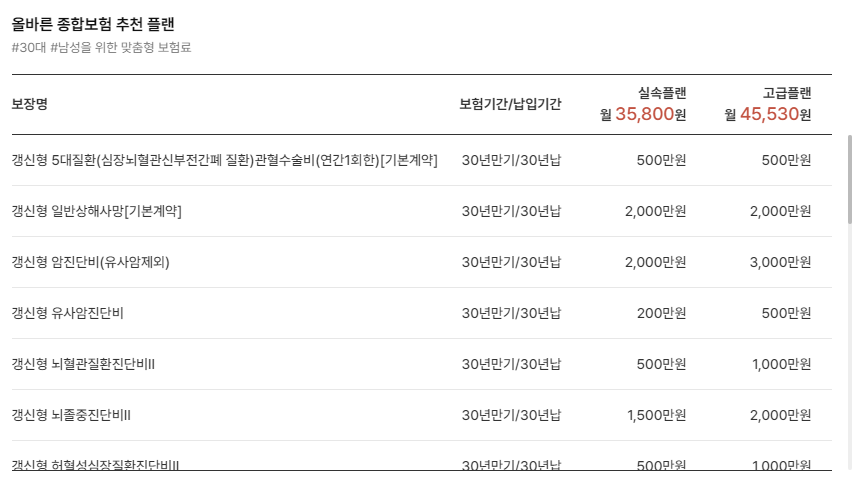Click the 갱신형 뇌혈관질환진단비III row label
862x478 pixels.
point(83,364)
